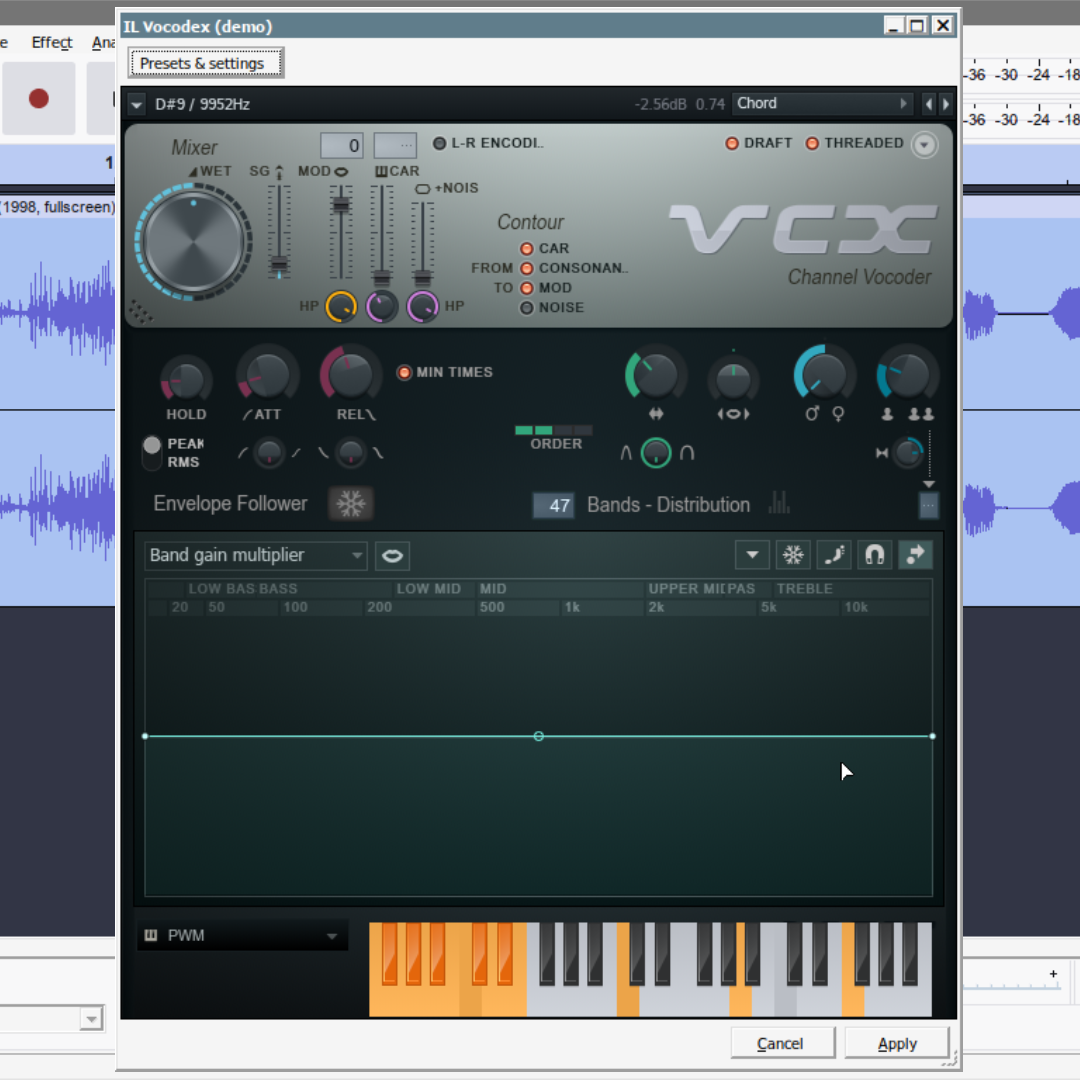Image resolution: width=1080 pixels, height=1080 pixels.
Task: Click the freeze envelope follower snowflake button
Action: coord(351,503)
